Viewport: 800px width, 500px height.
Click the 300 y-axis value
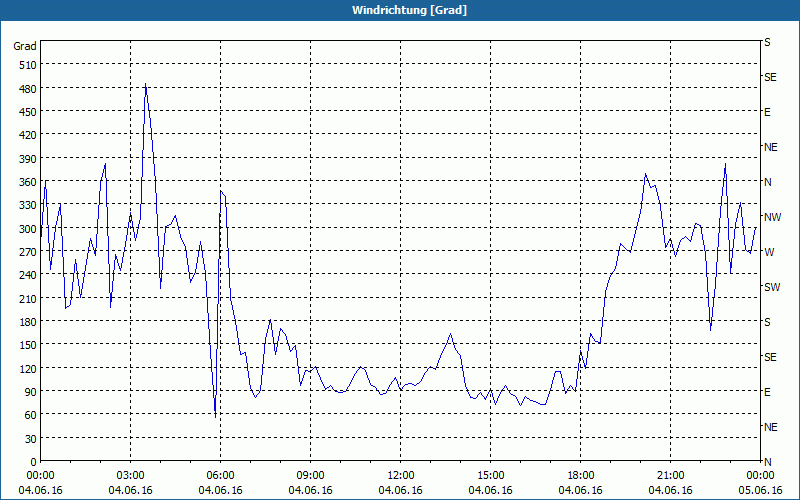(28, 229)
